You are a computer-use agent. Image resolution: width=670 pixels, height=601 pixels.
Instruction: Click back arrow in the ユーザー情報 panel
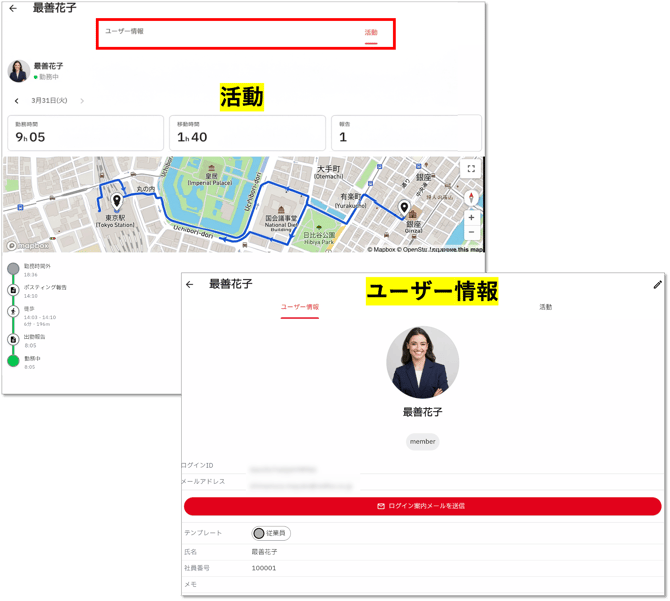point(190,285)
